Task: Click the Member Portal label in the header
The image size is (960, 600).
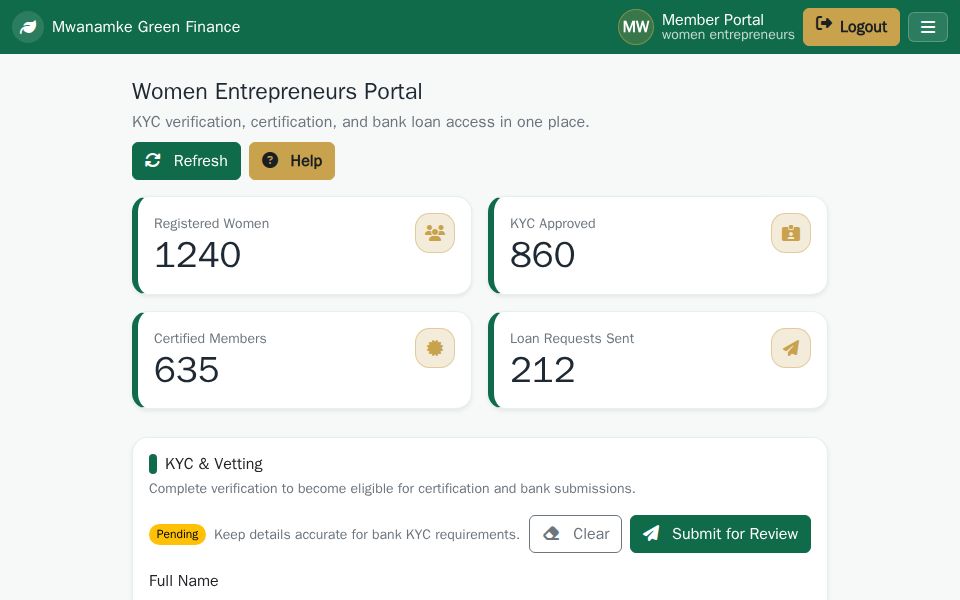Action: point(713,20)
